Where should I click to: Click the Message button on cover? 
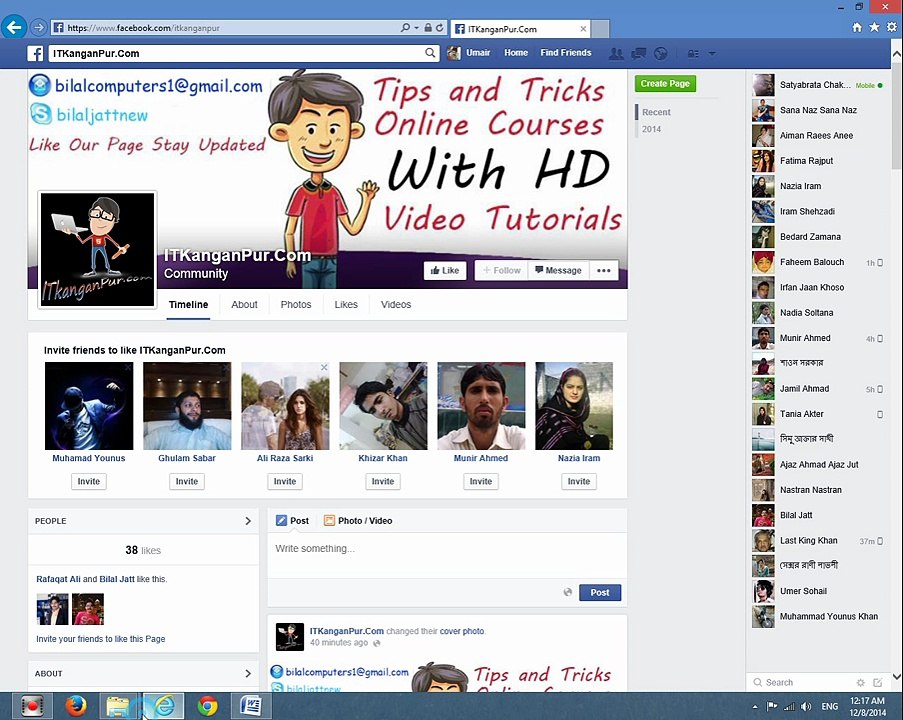(559, 270)
